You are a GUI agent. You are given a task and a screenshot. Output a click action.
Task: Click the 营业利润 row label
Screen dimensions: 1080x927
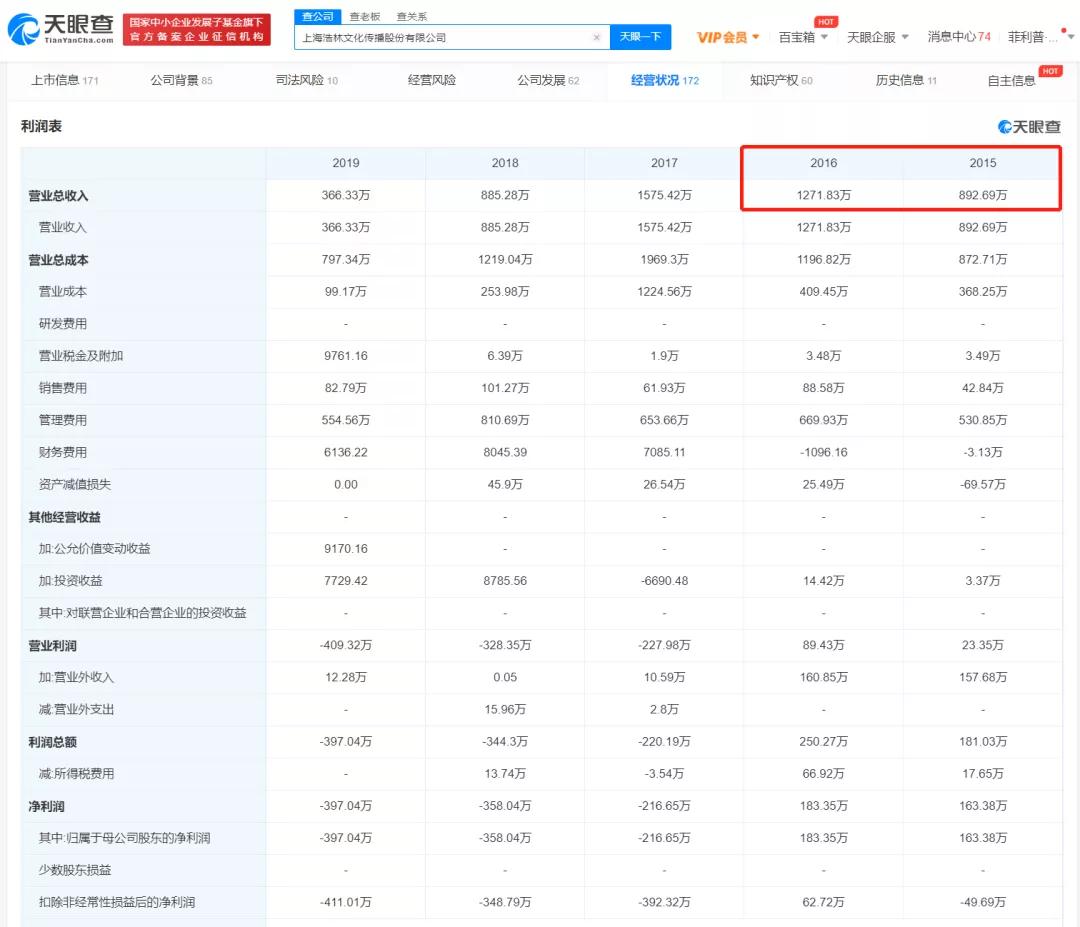tap(52, 645)
